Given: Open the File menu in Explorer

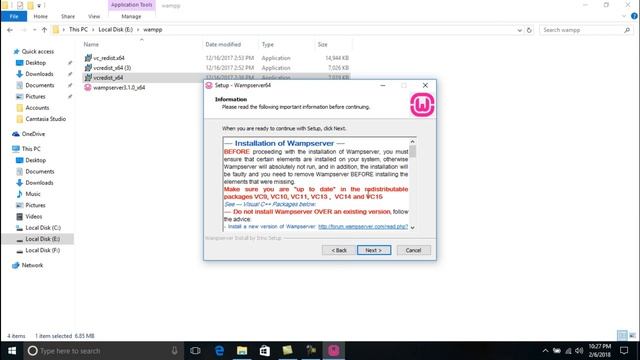Looking at the screenshot, I should point(14,16).
